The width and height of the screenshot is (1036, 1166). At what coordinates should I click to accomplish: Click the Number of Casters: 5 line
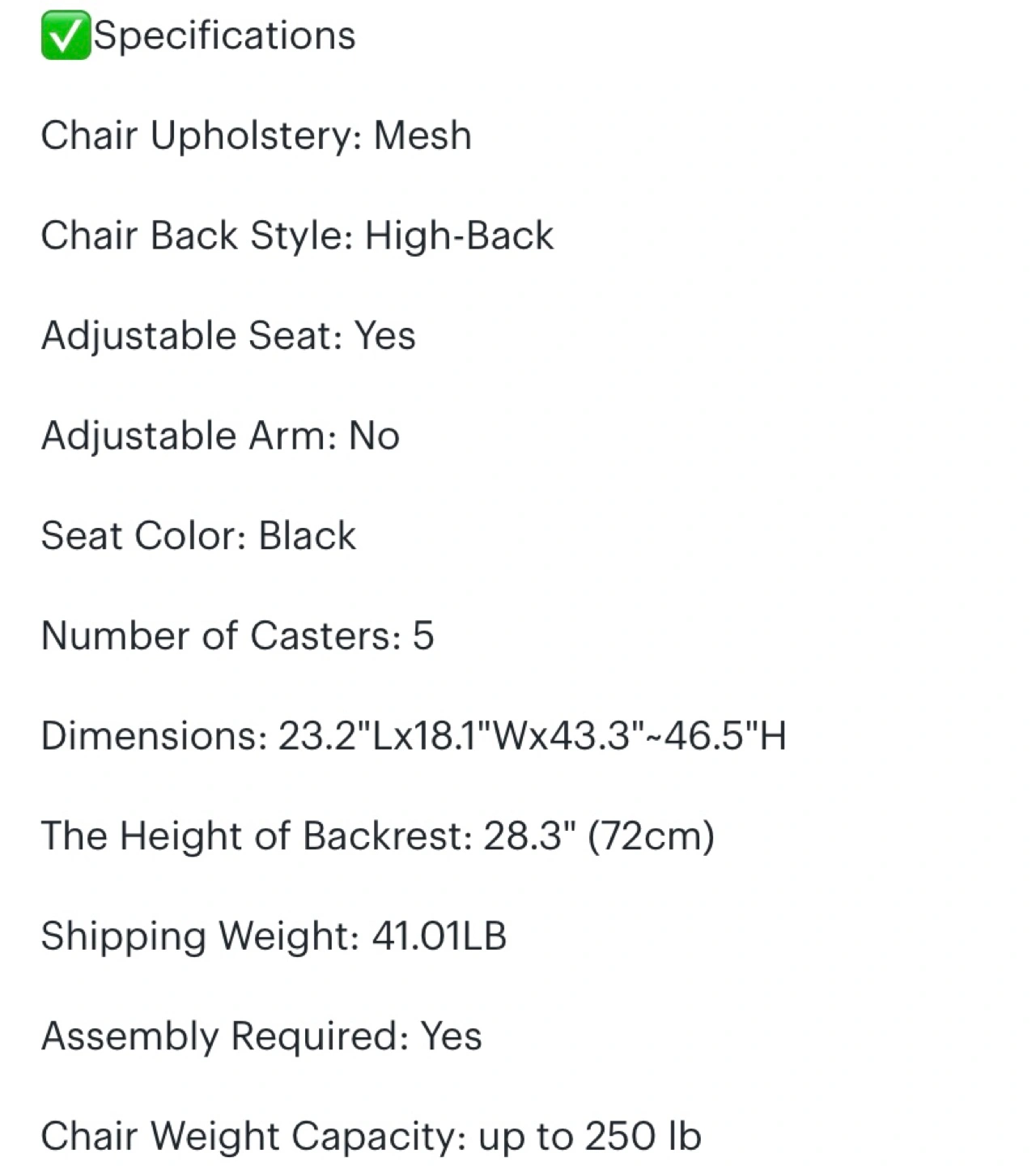[x=237, y=636]
